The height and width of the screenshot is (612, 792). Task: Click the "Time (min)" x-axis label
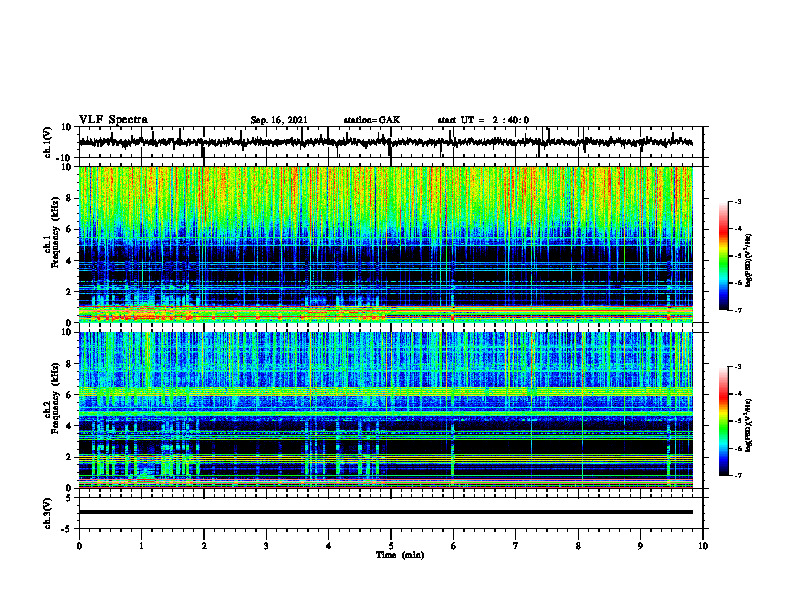point(400,555)
